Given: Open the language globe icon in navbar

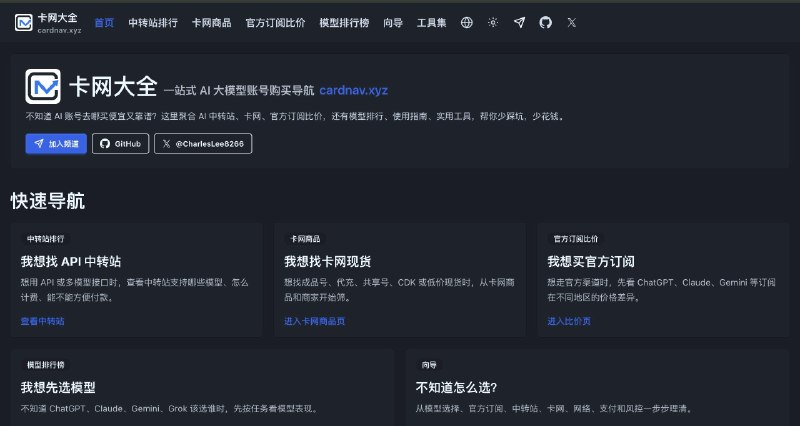Looking at the screenshot, I should pyautogui.click(x=466, y=22).
